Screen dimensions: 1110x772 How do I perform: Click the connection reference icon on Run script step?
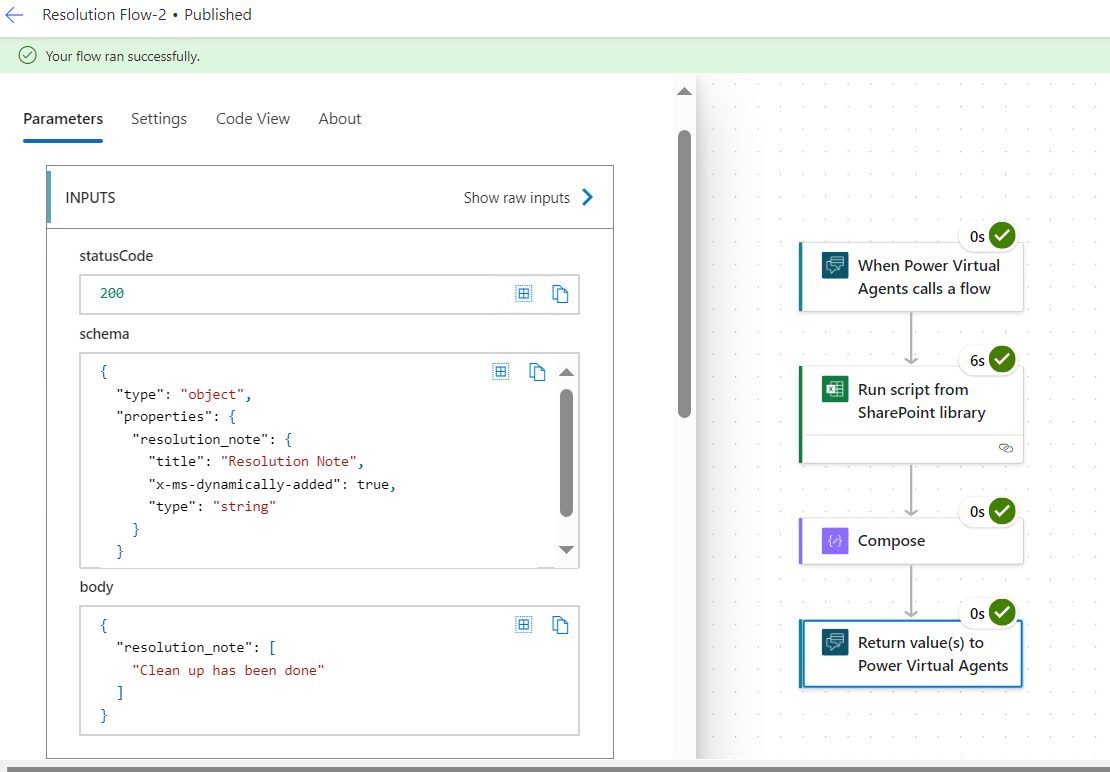pos(1006,449)
